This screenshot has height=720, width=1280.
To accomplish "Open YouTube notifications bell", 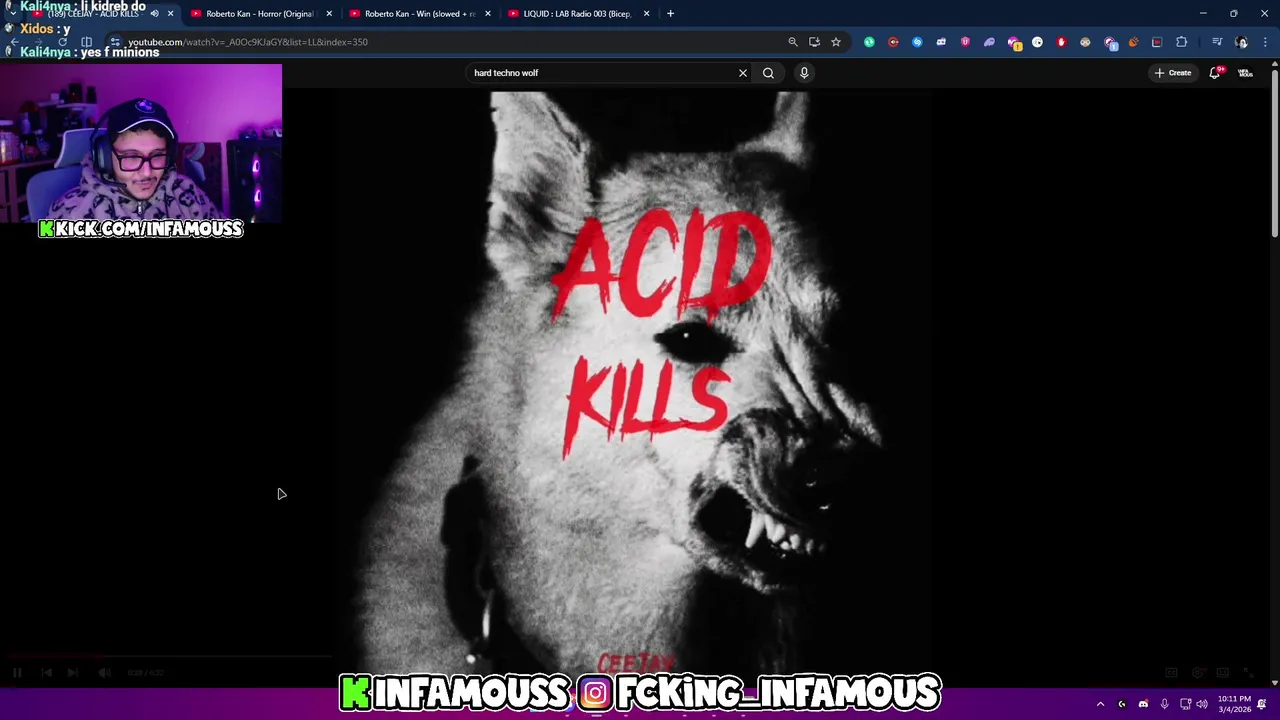I will (x=1215, y=73).
